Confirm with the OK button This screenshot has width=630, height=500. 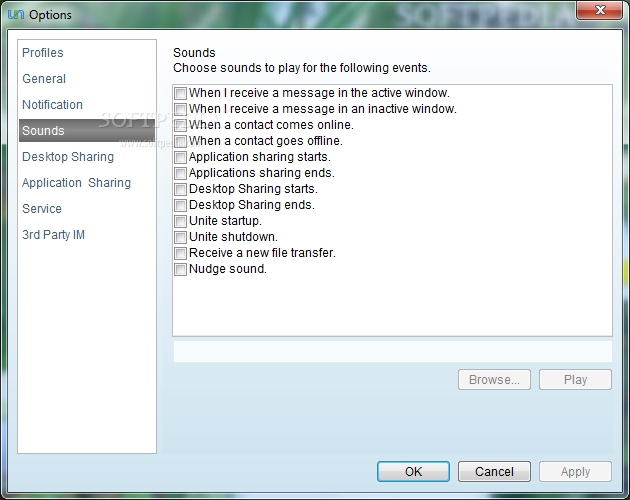[413, 471]
